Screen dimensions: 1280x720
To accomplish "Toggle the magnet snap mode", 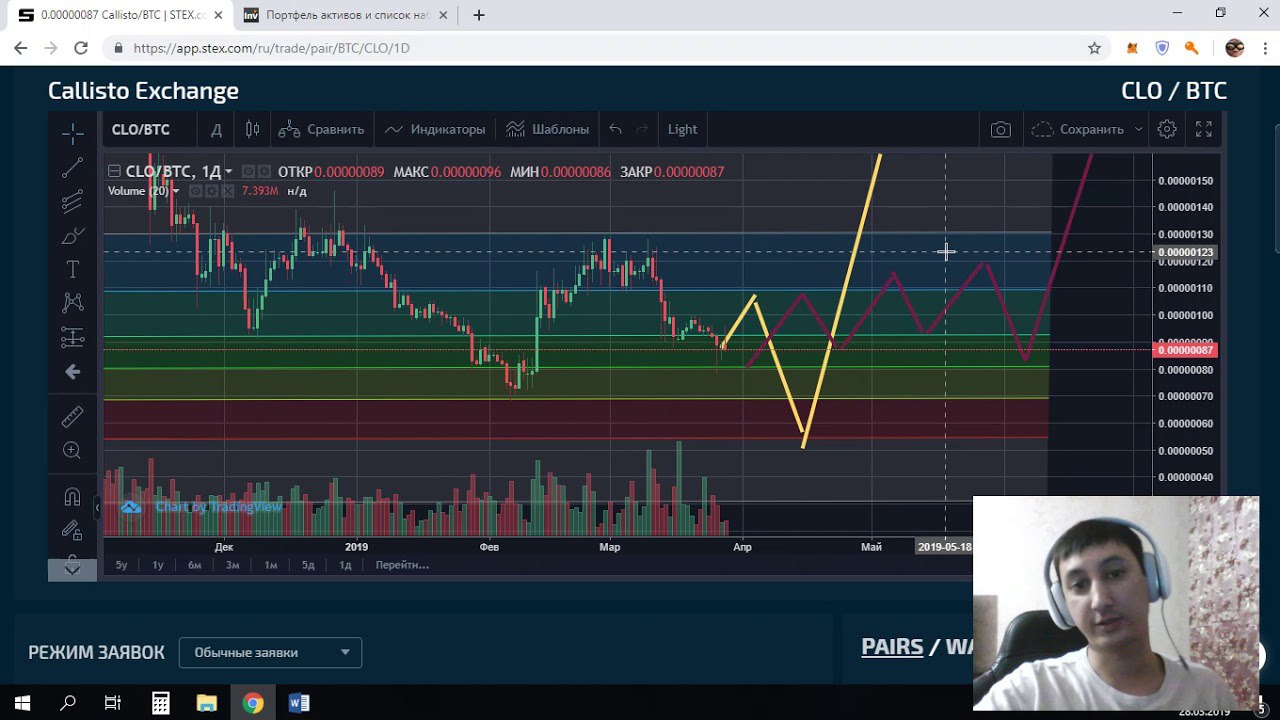I will coord(72,497).
